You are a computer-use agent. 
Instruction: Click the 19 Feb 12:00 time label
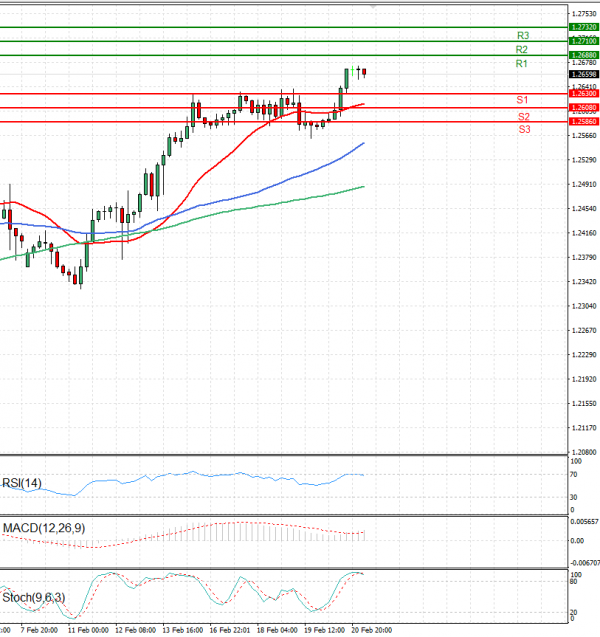pyautogui.click(x=325, y=630)
